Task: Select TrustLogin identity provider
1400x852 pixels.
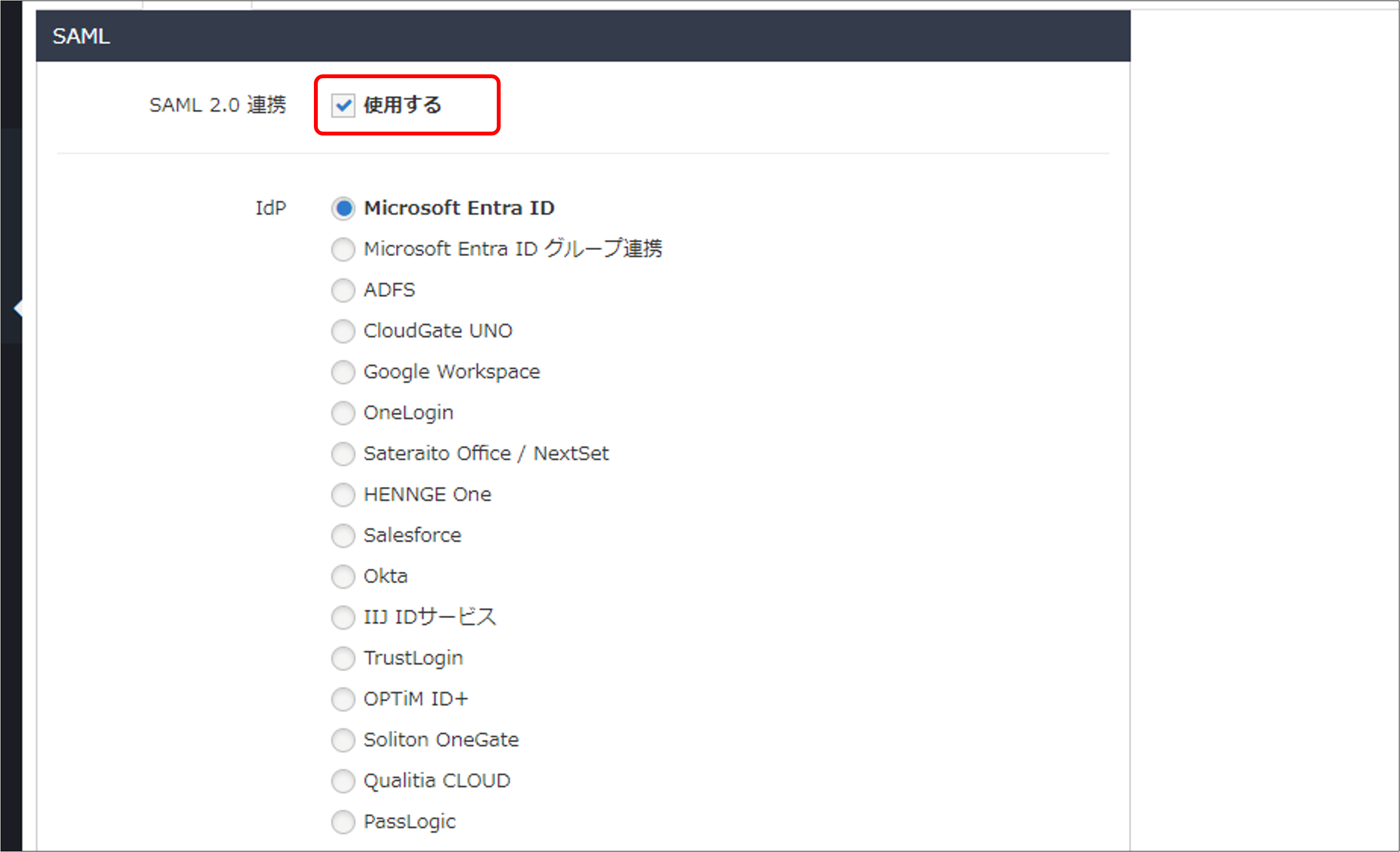Action: pos(343,658)
